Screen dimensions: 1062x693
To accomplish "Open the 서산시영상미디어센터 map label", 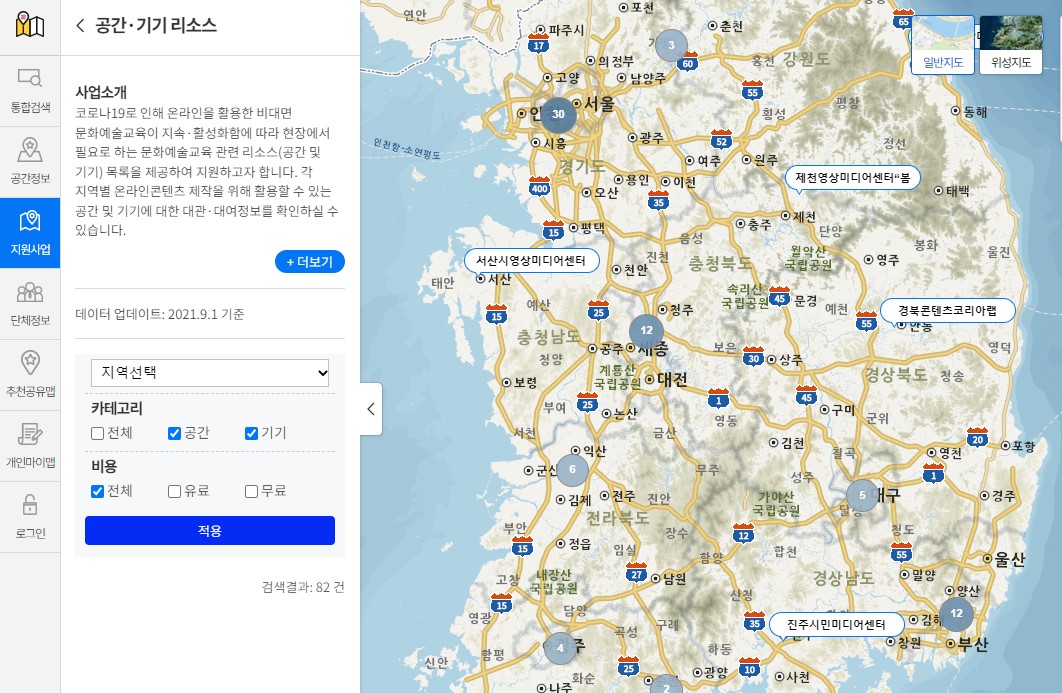I will pos(530,260).
